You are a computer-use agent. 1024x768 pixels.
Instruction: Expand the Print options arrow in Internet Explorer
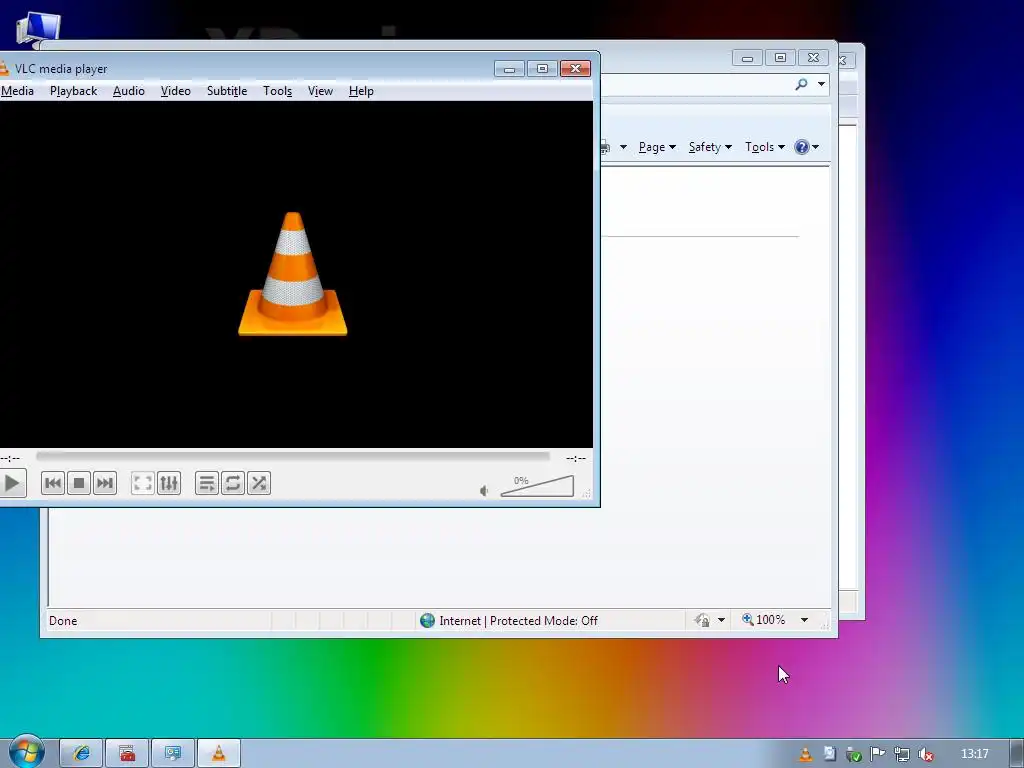click(623, 147)
